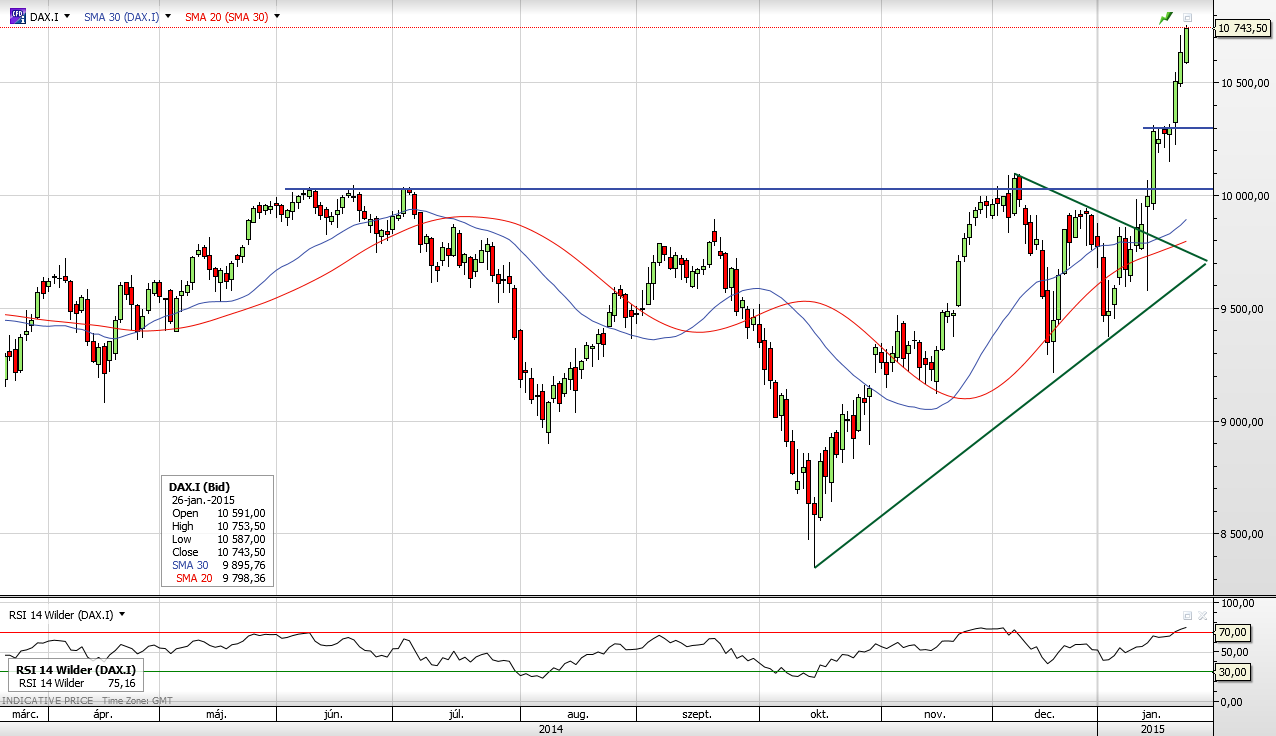The height and width of the screenshot is (736, 1276).
Task: Click the máj. month label on time axis
Action: coord(216,714)
